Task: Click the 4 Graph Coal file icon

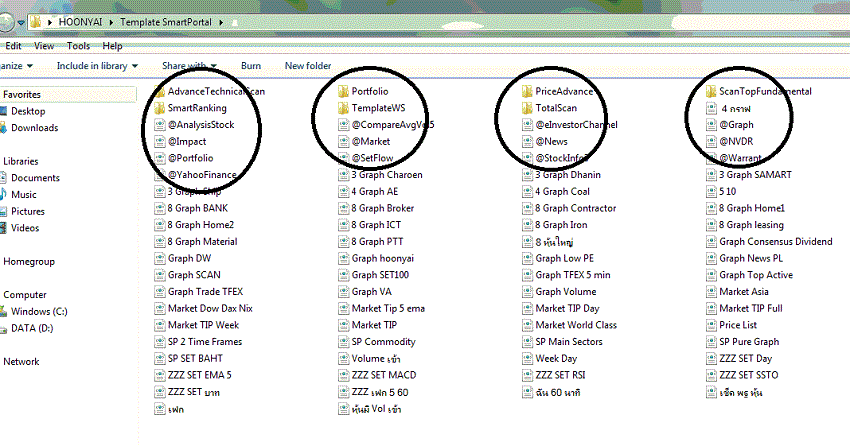Action: point(527,191)
